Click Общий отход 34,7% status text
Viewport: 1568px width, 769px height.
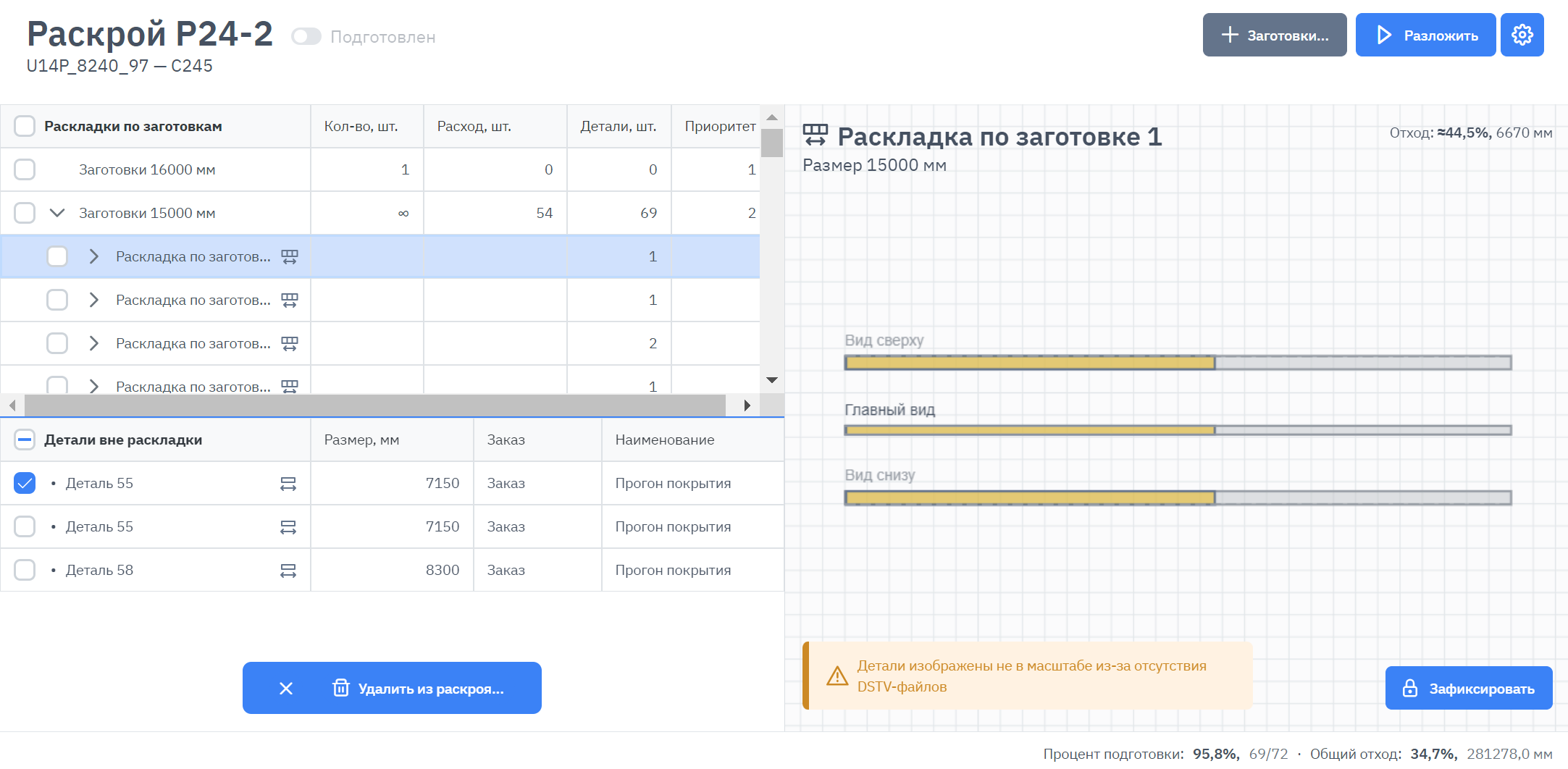[1431, 754]
